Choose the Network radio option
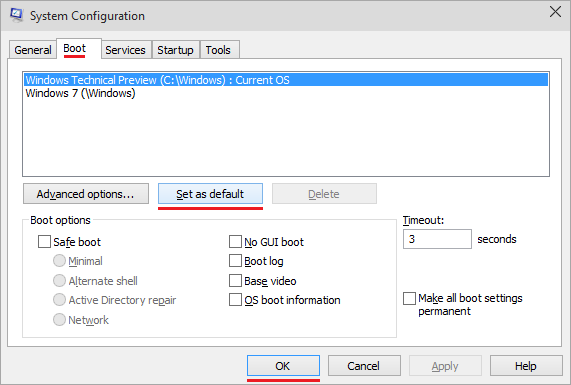Viewport: 571px width, 385px height. [59, 319]
